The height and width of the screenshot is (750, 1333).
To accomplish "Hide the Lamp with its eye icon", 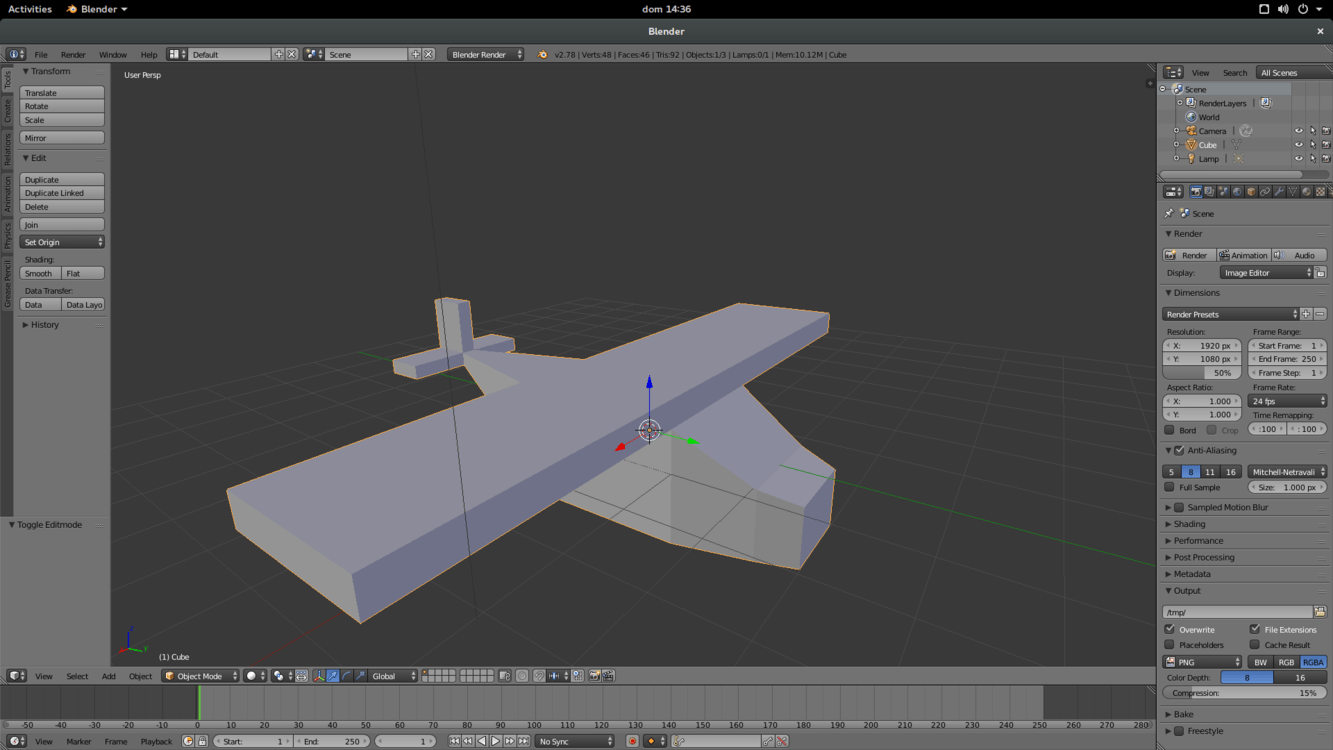I will pyautogui.click(x=1299, y=159).
